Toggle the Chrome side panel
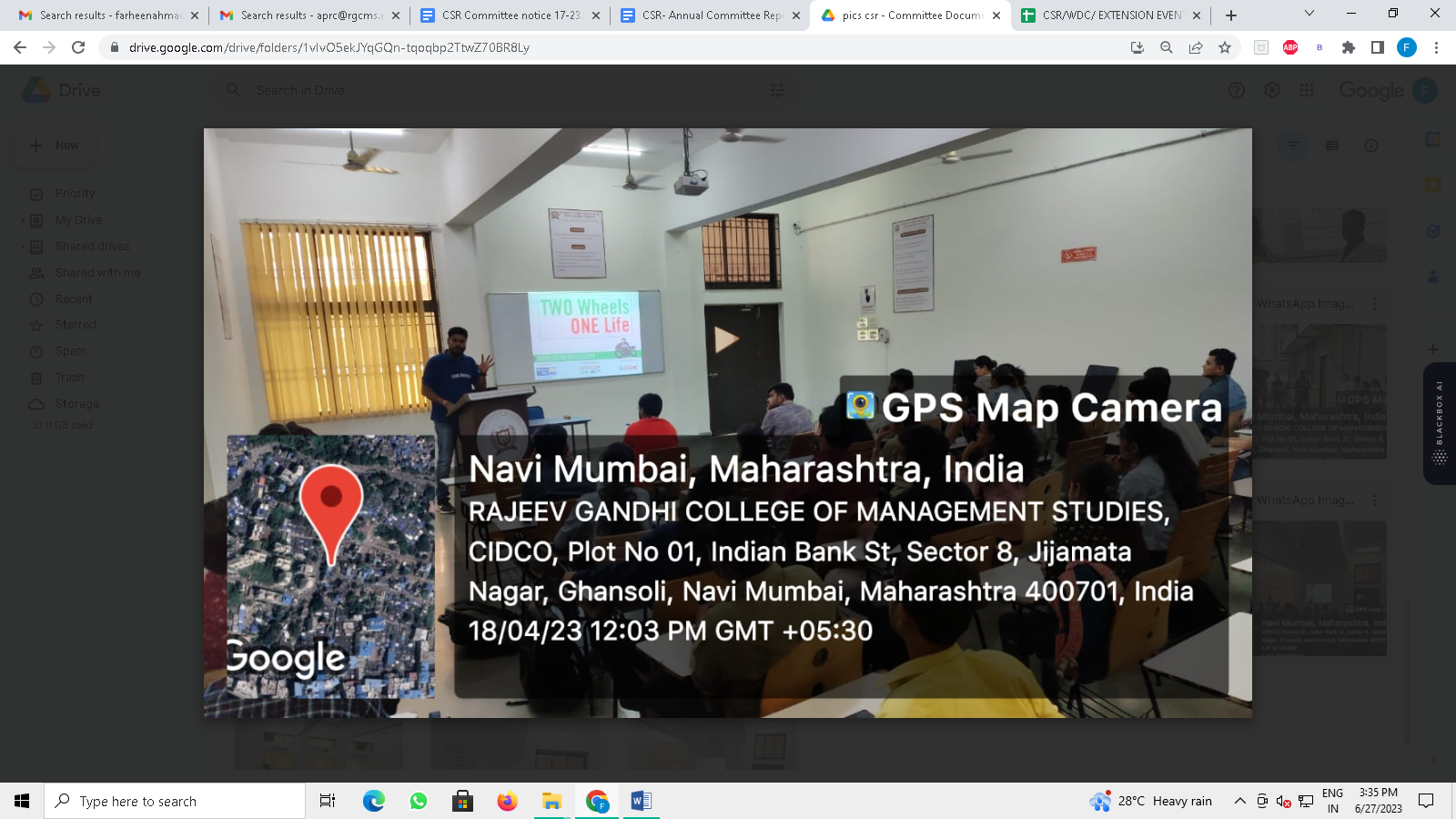 click(x=1378, y=47)
